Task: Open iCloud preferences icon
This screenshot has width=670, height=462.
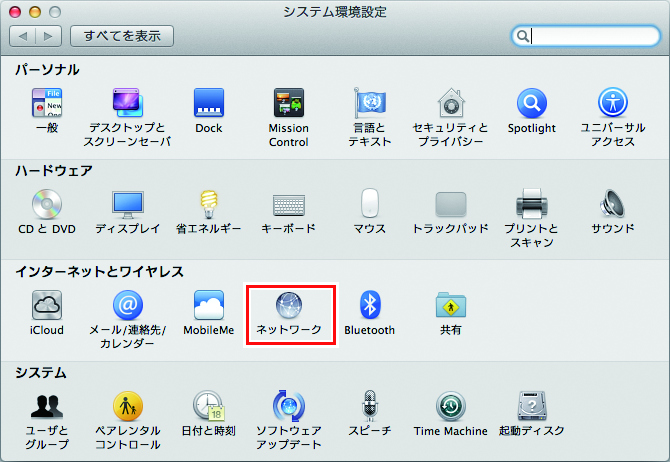Action: (47, 305)
